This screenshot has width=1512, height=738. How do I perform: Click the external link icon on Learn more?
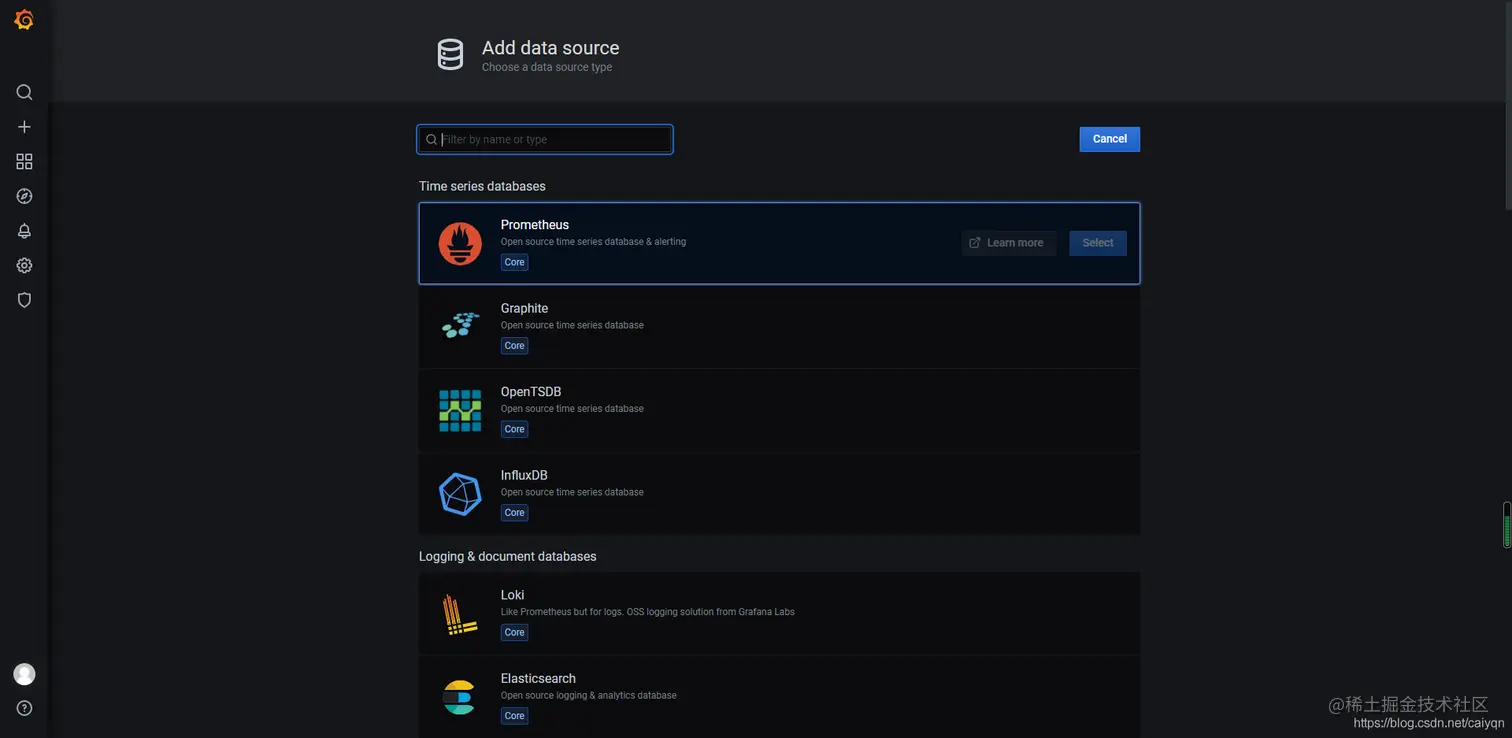[975, 243]
